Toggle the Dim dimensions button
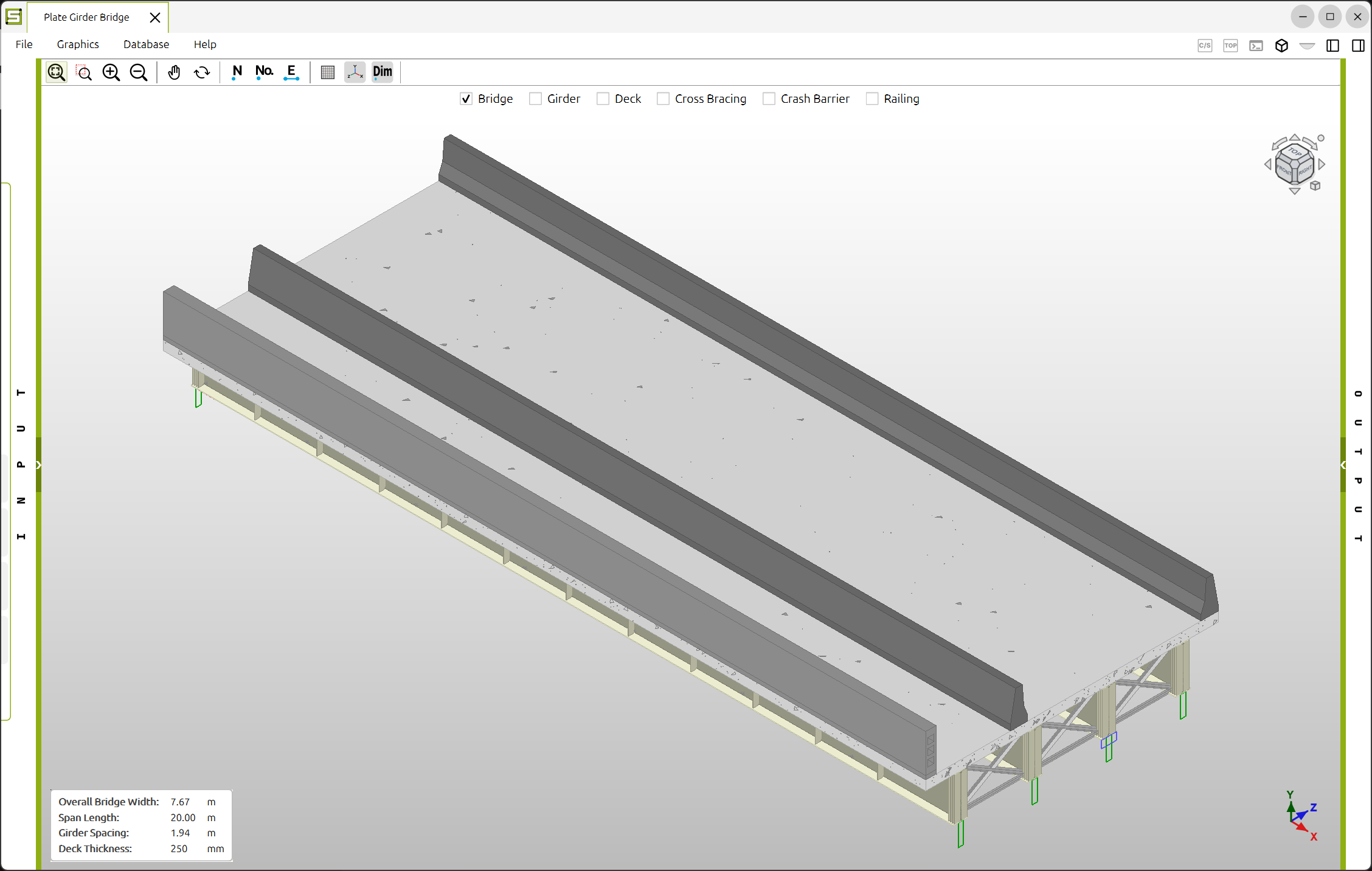The height and width of the screenshot is (871, 1372). pos(383,72)
